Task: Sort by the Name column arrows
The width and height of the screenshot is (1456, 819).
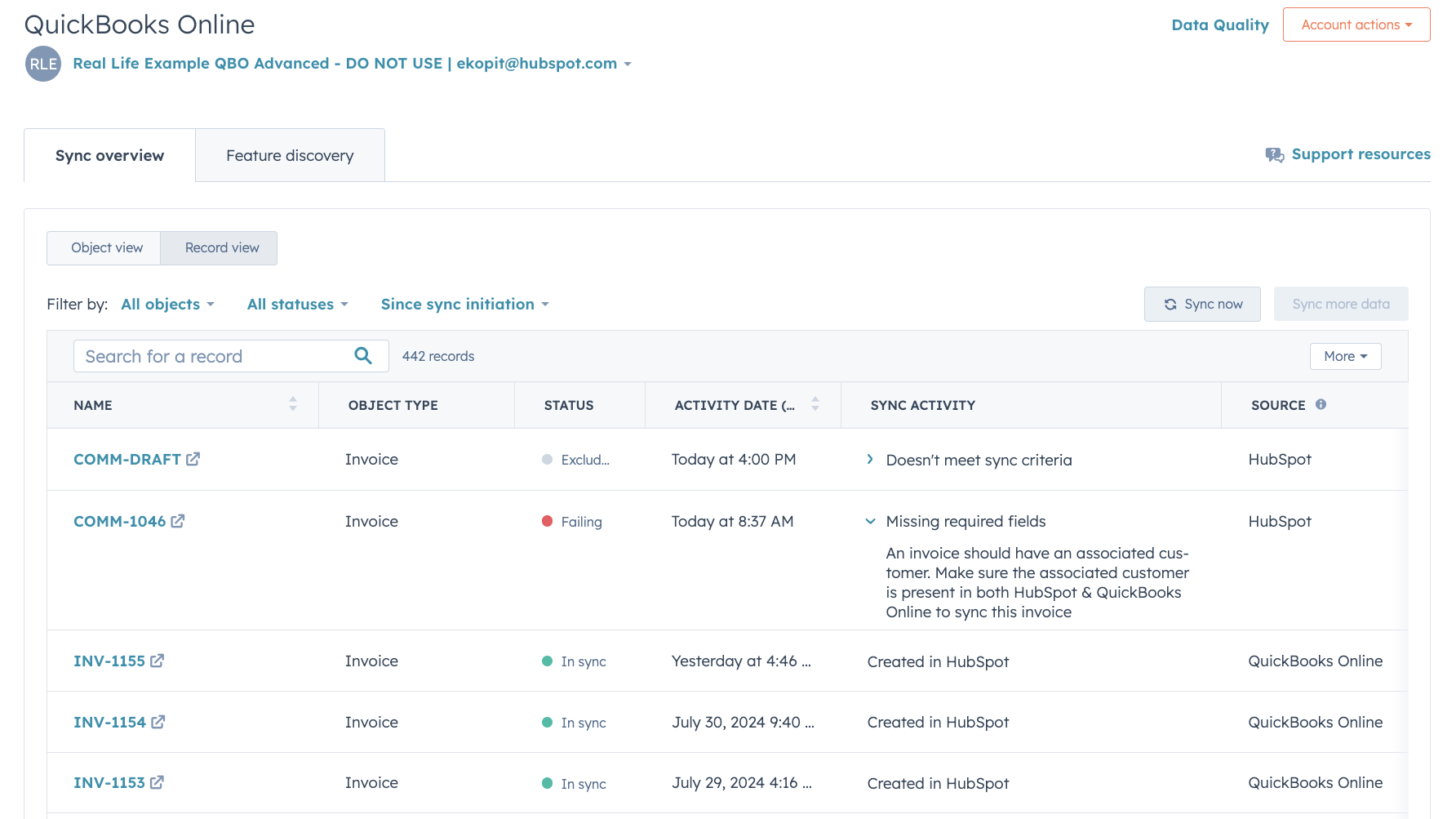Action: (293, 404)
